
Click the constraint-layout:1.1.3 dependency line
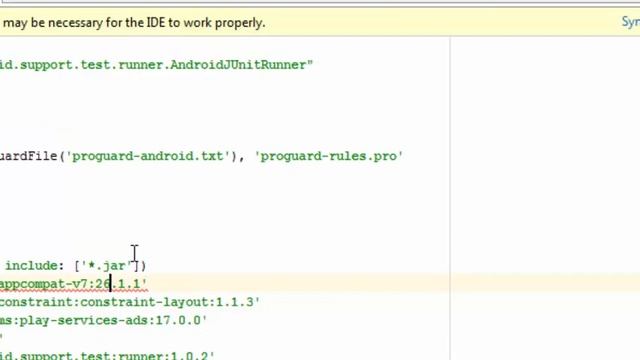click(x=130, y=302)
